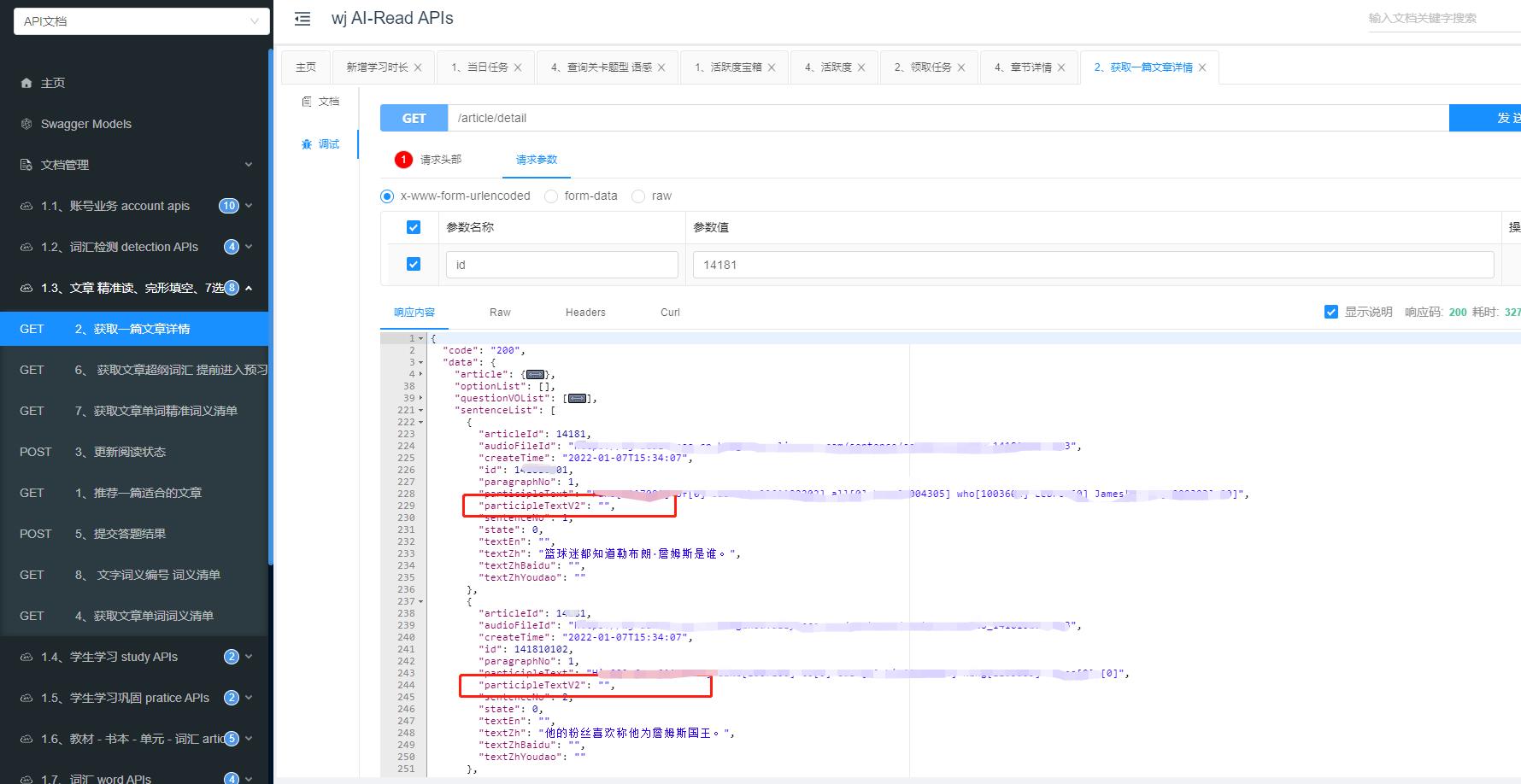This screenshot has width=1521, height=784.
Task: Close the 新增学习时长 tab
Action: tap(418, 67)
